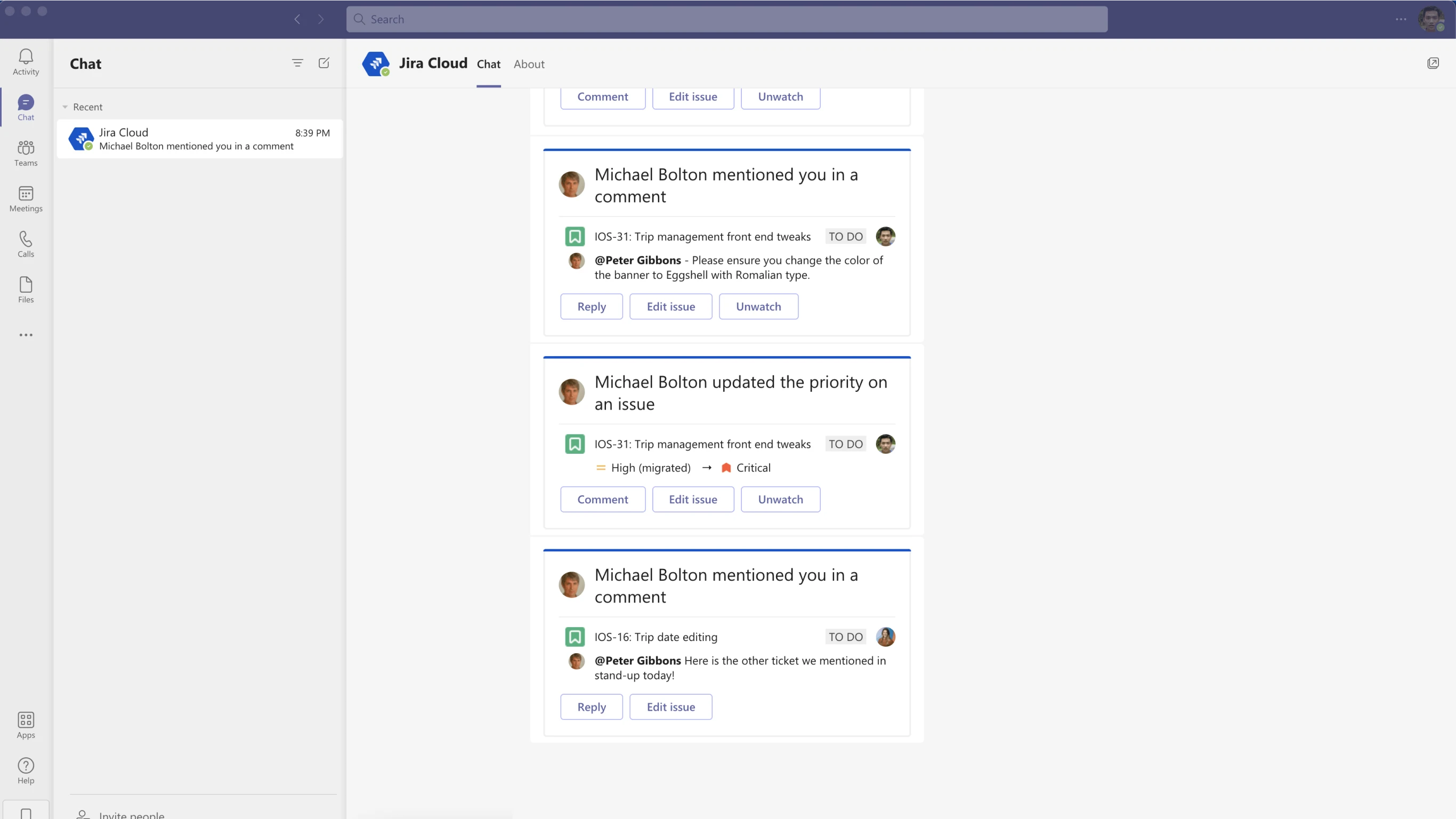Open the Activity feed
1456x819 pixels.
coord(26,62)
